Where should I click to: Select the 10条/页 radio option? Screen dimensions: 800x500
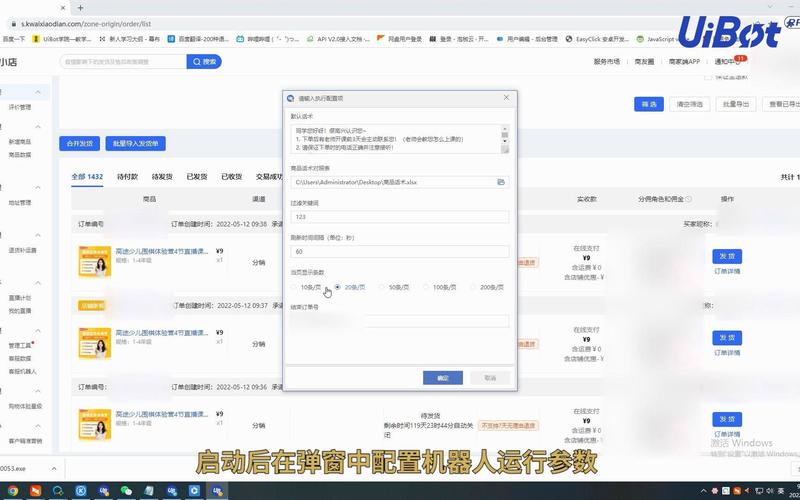pyautogui.click(x=293, y=287)
